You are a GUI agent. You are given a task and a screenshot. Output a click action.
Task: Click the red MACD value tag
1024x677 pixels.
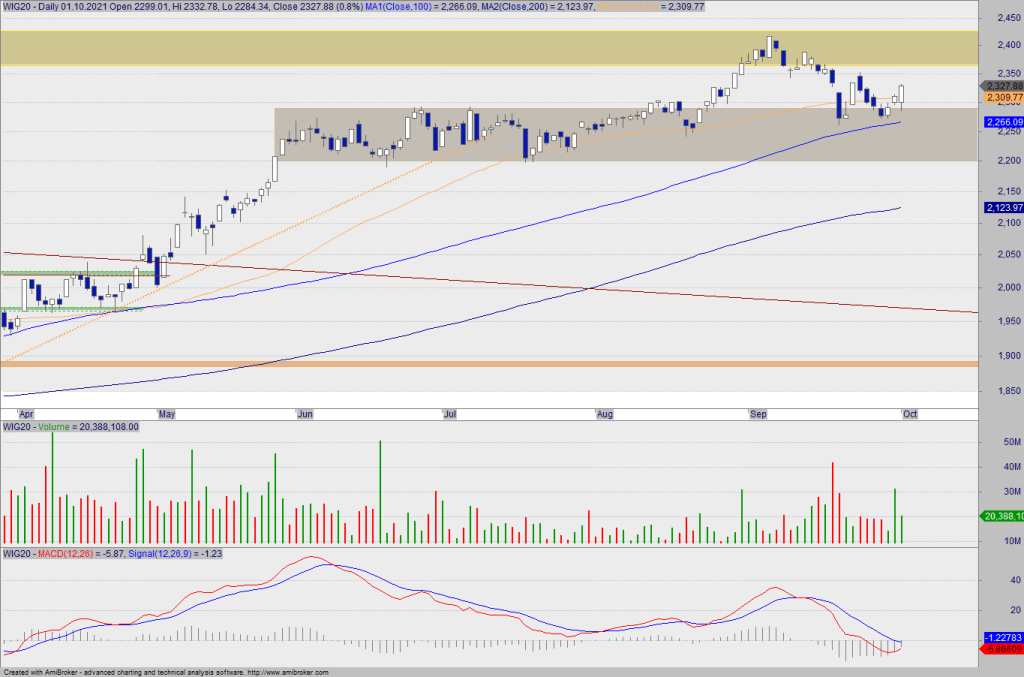[1003, 649]
